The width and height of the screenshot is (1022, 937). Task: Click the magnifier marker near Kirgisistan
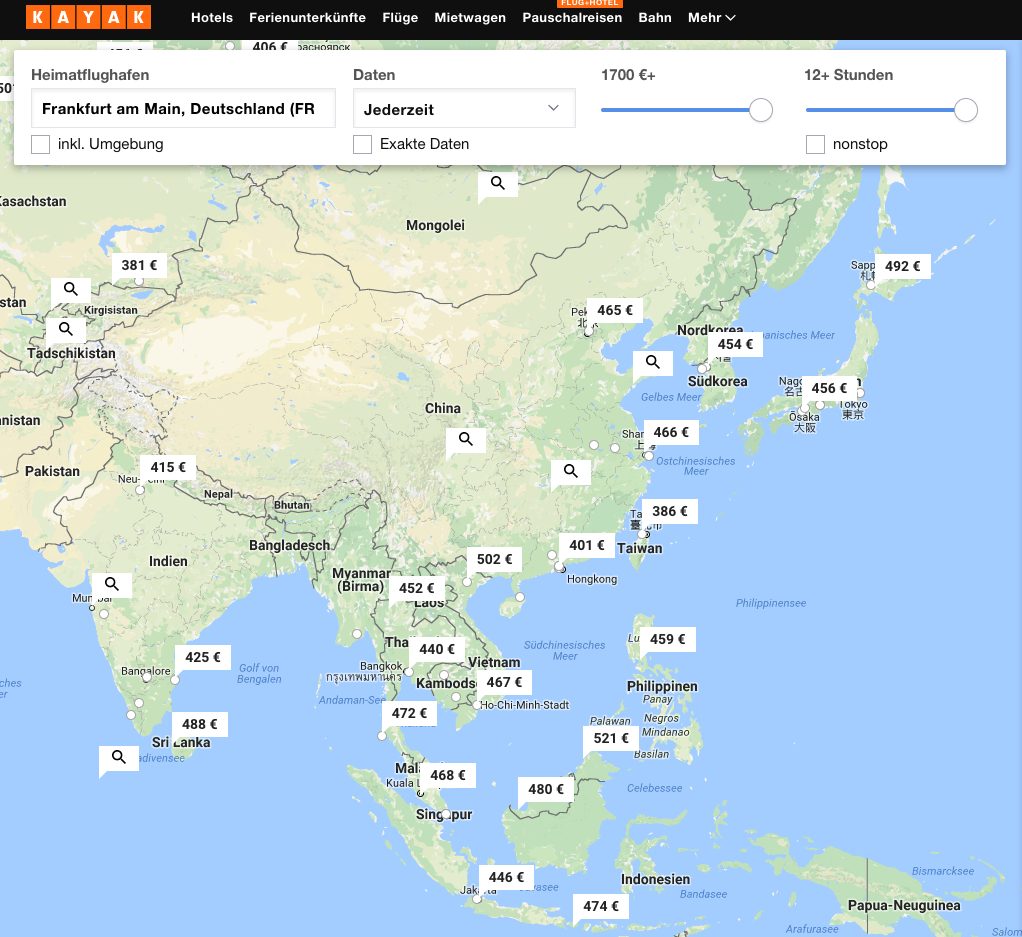coord(70,289)
